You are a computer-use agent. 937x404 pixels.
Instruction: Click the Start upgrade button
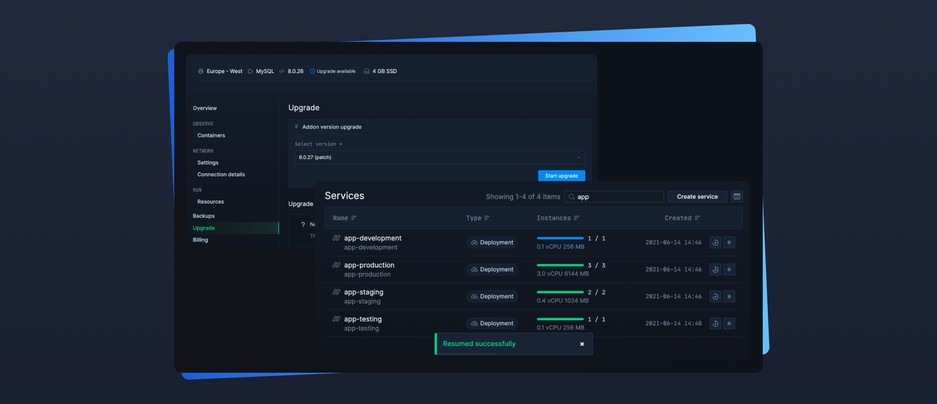[x=562, y=176]
